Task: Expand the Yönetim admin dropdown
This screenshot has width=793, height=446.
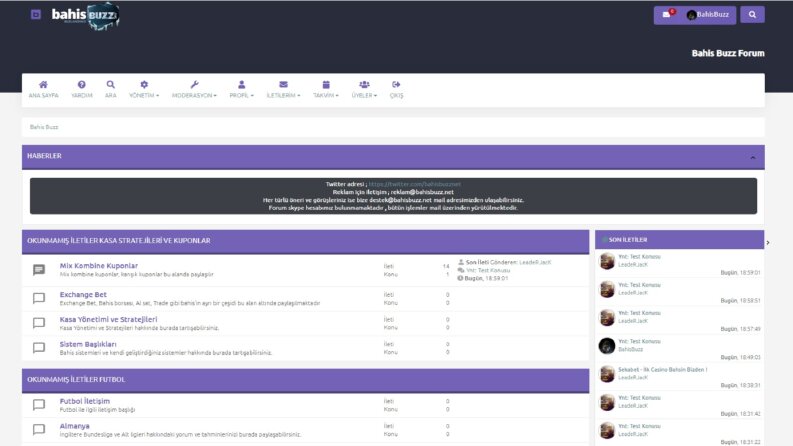Action: click(144, 89)
